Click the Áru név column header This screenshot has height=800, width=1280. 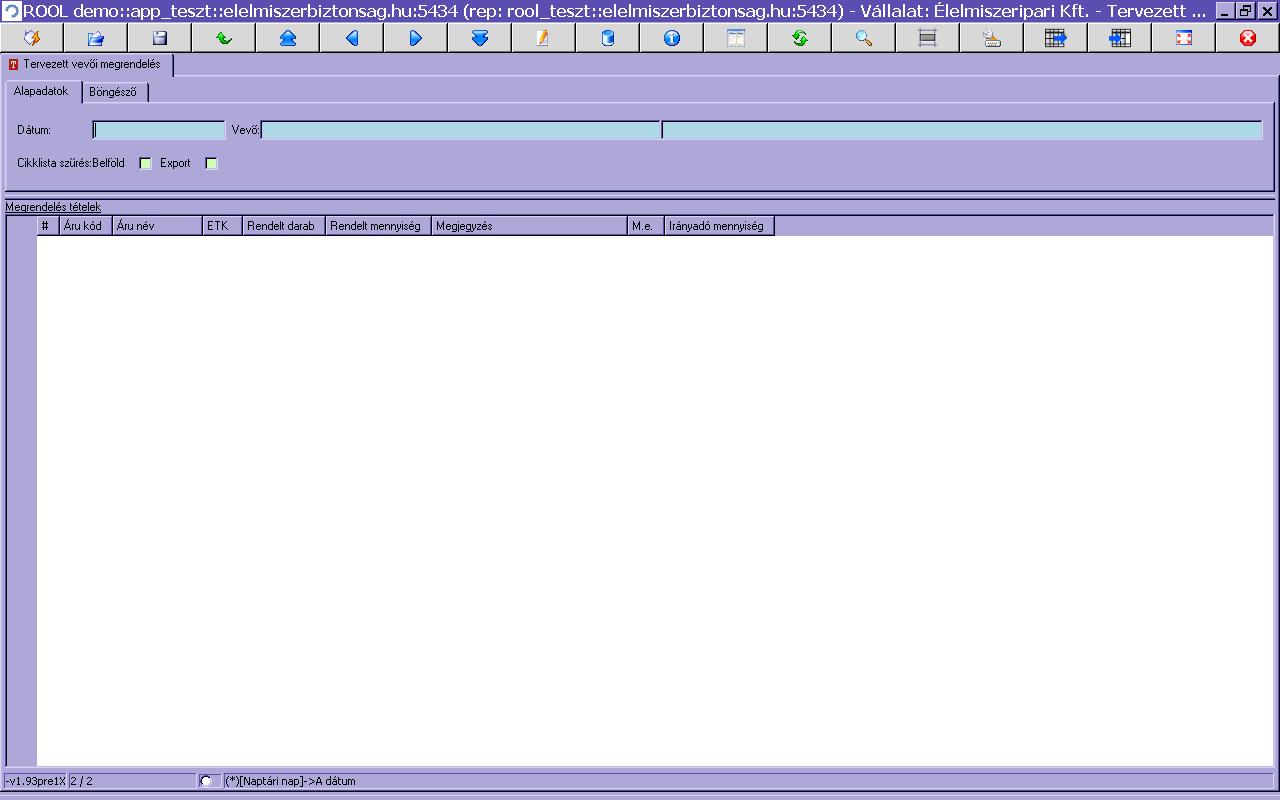coord(157,226)
